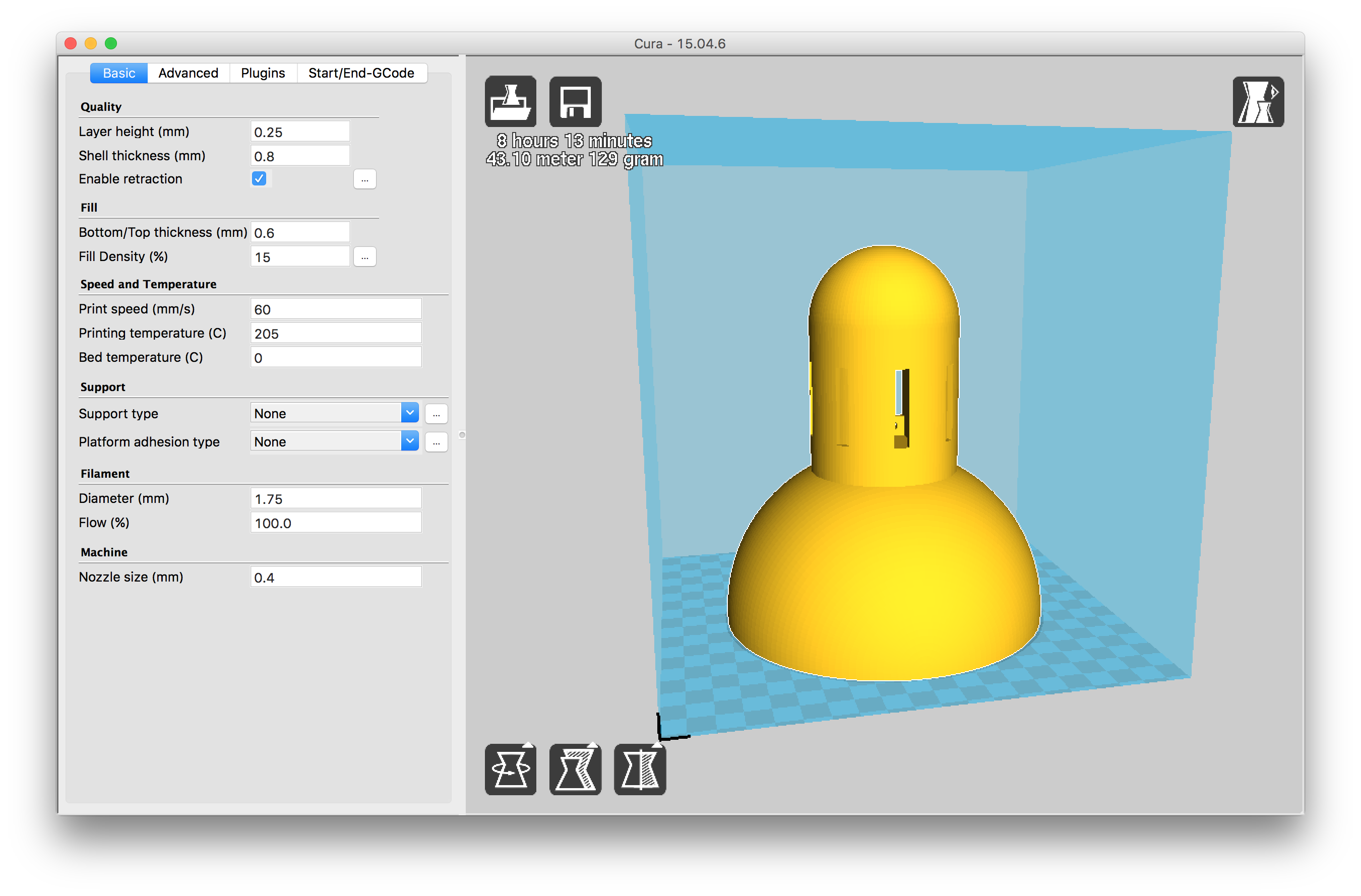Close the Cura window
The height and width of the screenshot is (896, 1361).
tap(71, 43)
